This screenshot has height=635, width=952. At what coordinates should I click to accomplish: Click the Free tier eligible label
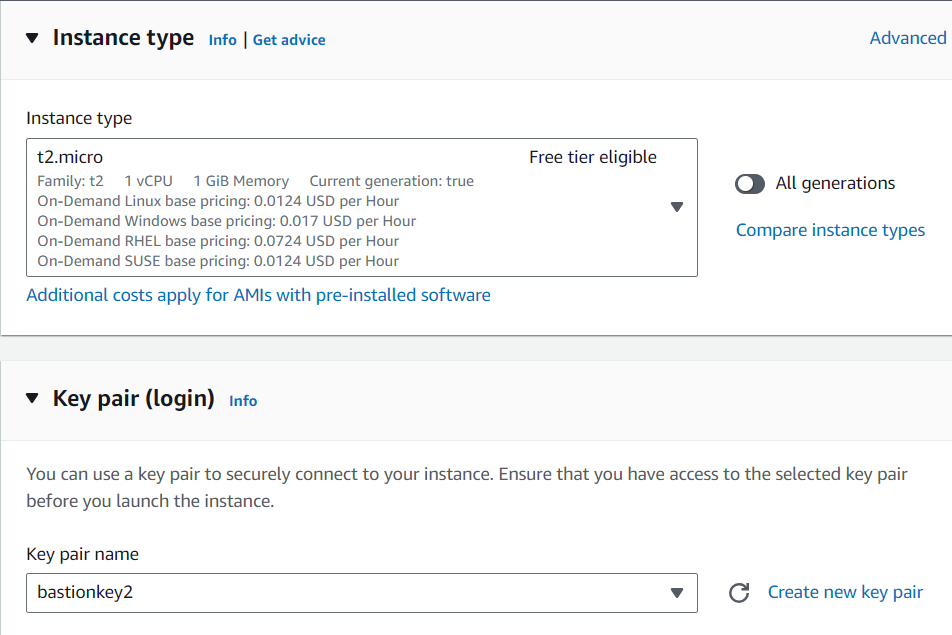(x=593, y=157)
